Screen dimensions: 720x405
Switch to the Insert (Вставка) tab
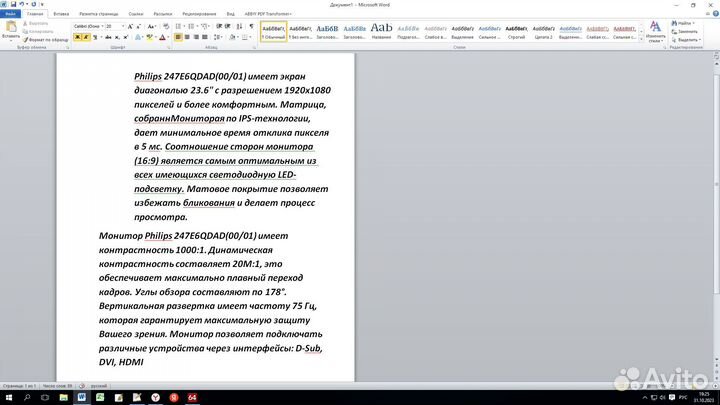click(61, 14)
